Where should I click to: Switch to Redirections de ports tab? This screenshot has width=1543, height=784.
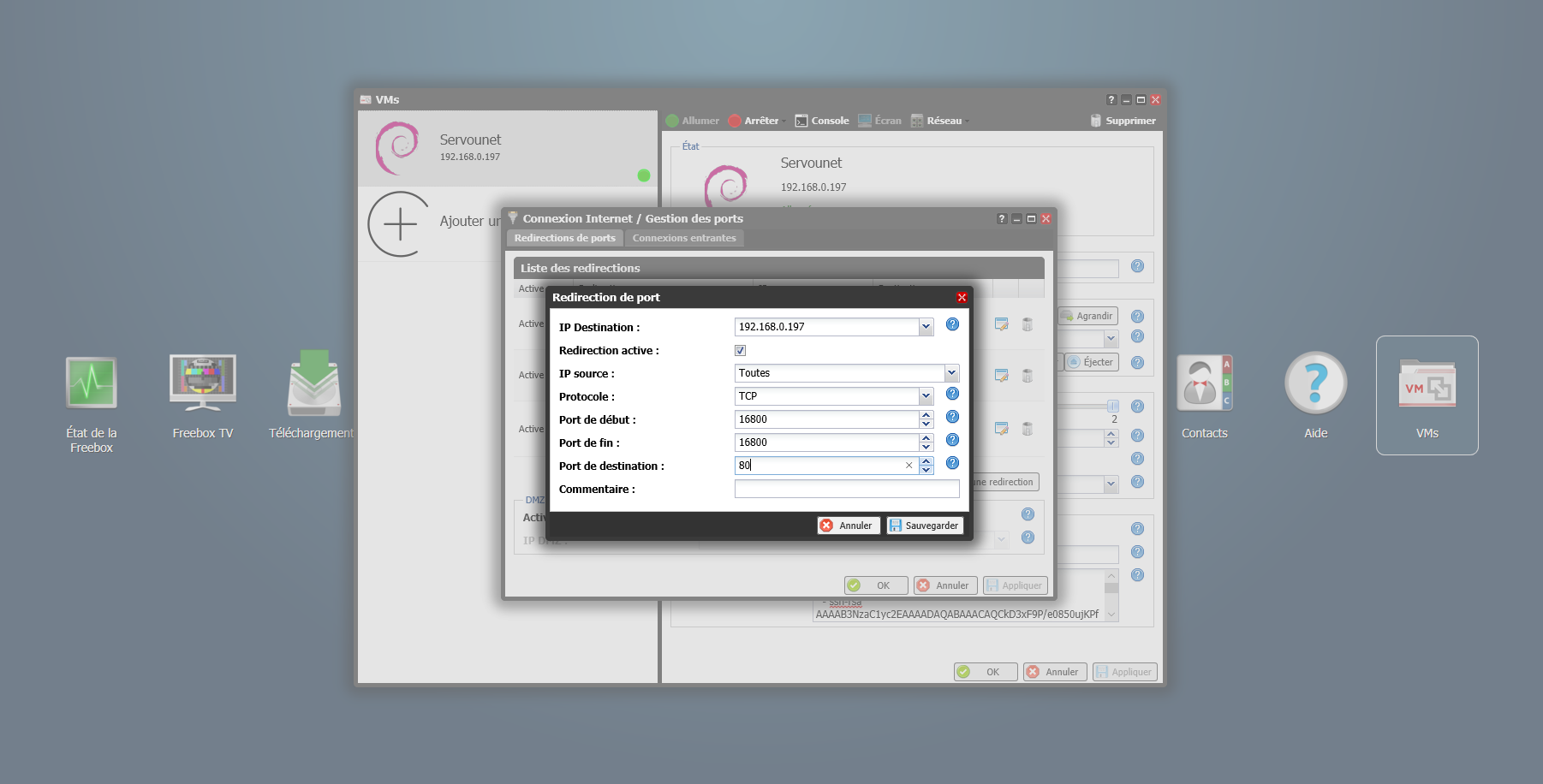tap(564, 238)
